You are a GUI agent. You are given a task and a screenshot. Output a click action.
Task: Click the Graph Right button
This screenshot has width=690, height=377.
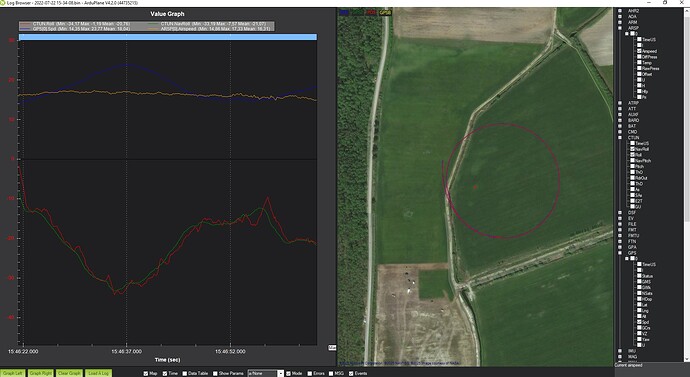pyautogui.click(x=40, y=373)
